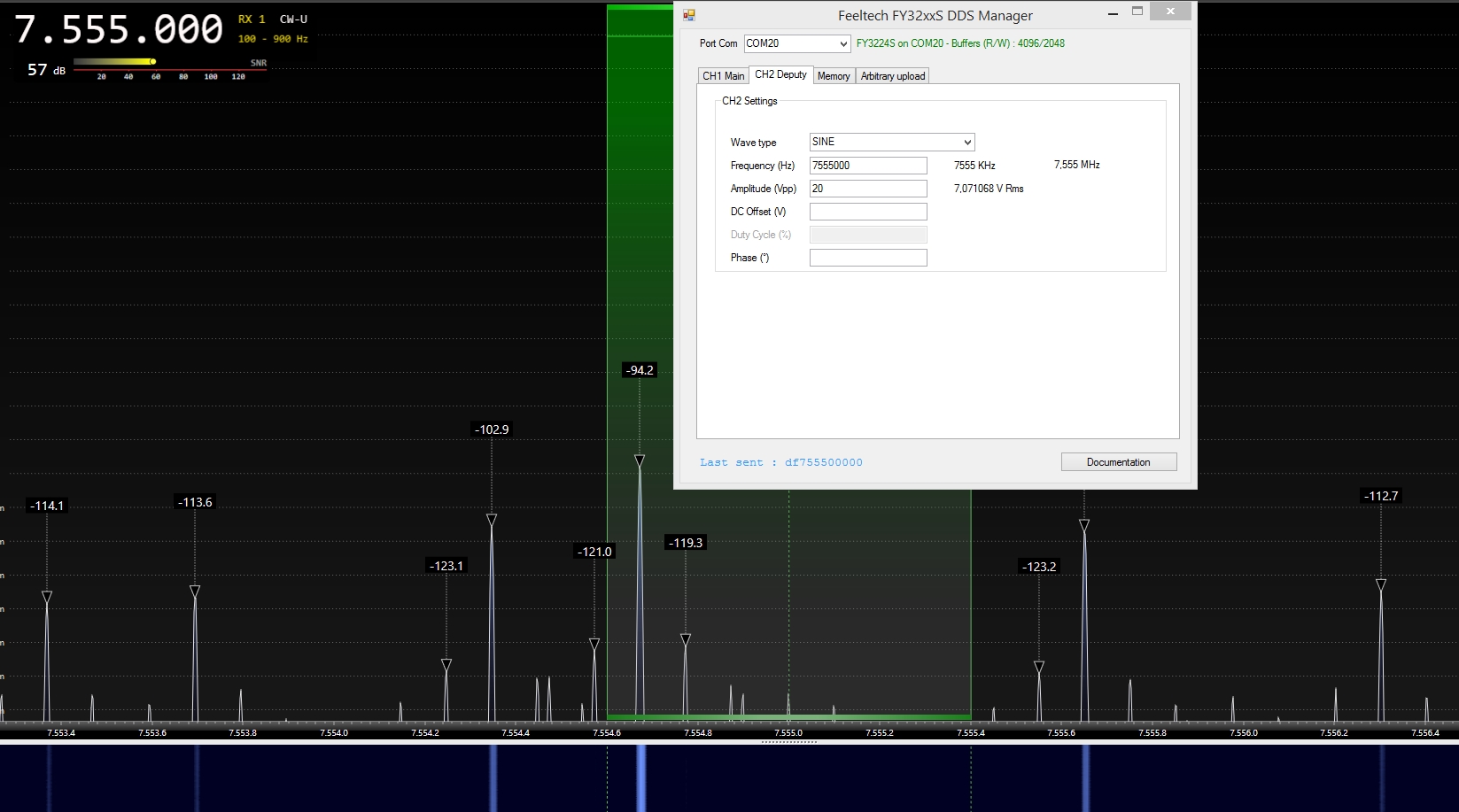Switch to the CH1 Main tab

pos(723,76)
